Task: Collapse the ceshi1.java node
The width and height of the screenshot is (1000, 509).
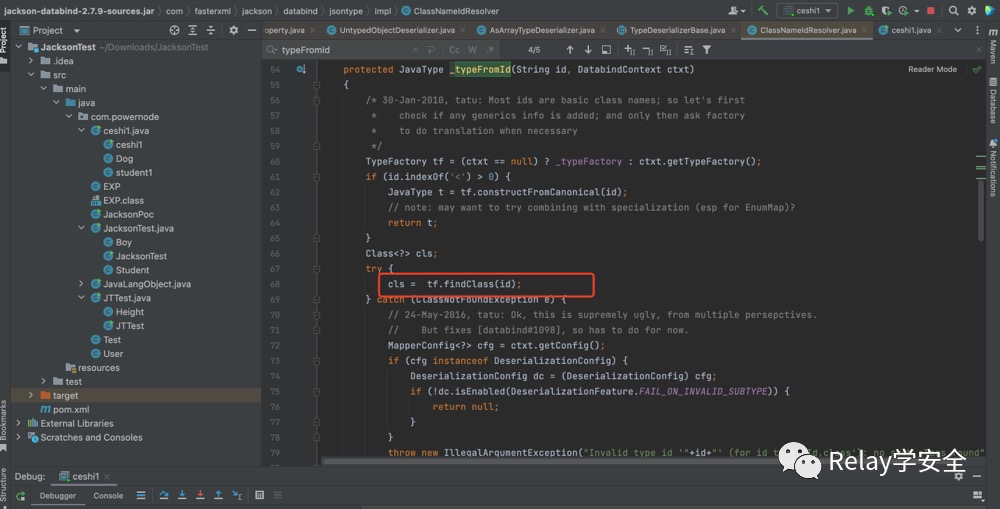Action: 82,130
